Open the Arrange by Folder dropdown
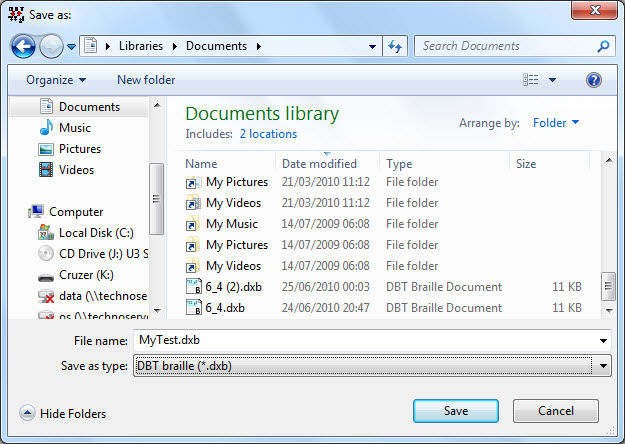The height and width of the screenshot is (444, 625). [556, 123]
